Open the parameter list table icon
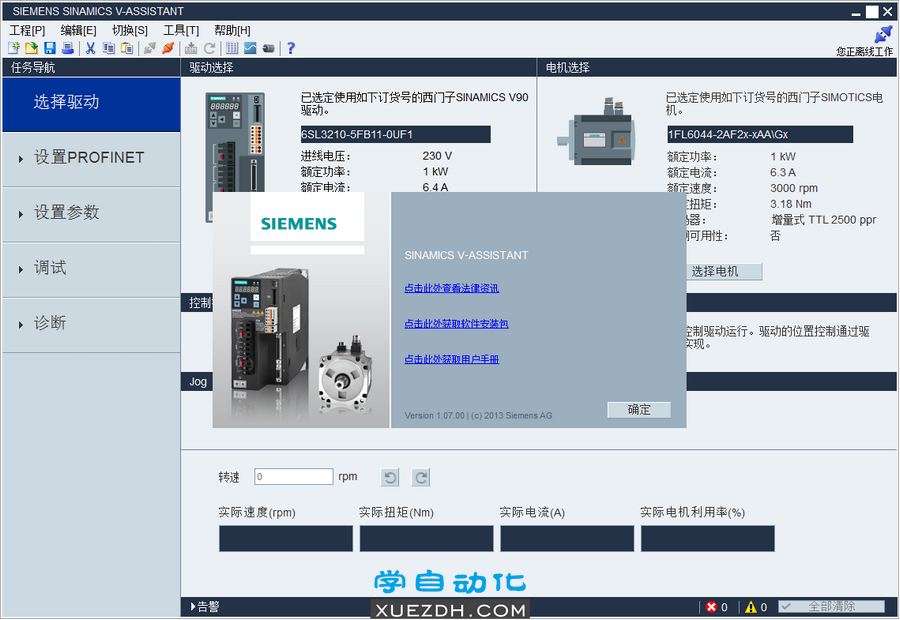This screenshot has height=620, width=900. pos(232,48)
